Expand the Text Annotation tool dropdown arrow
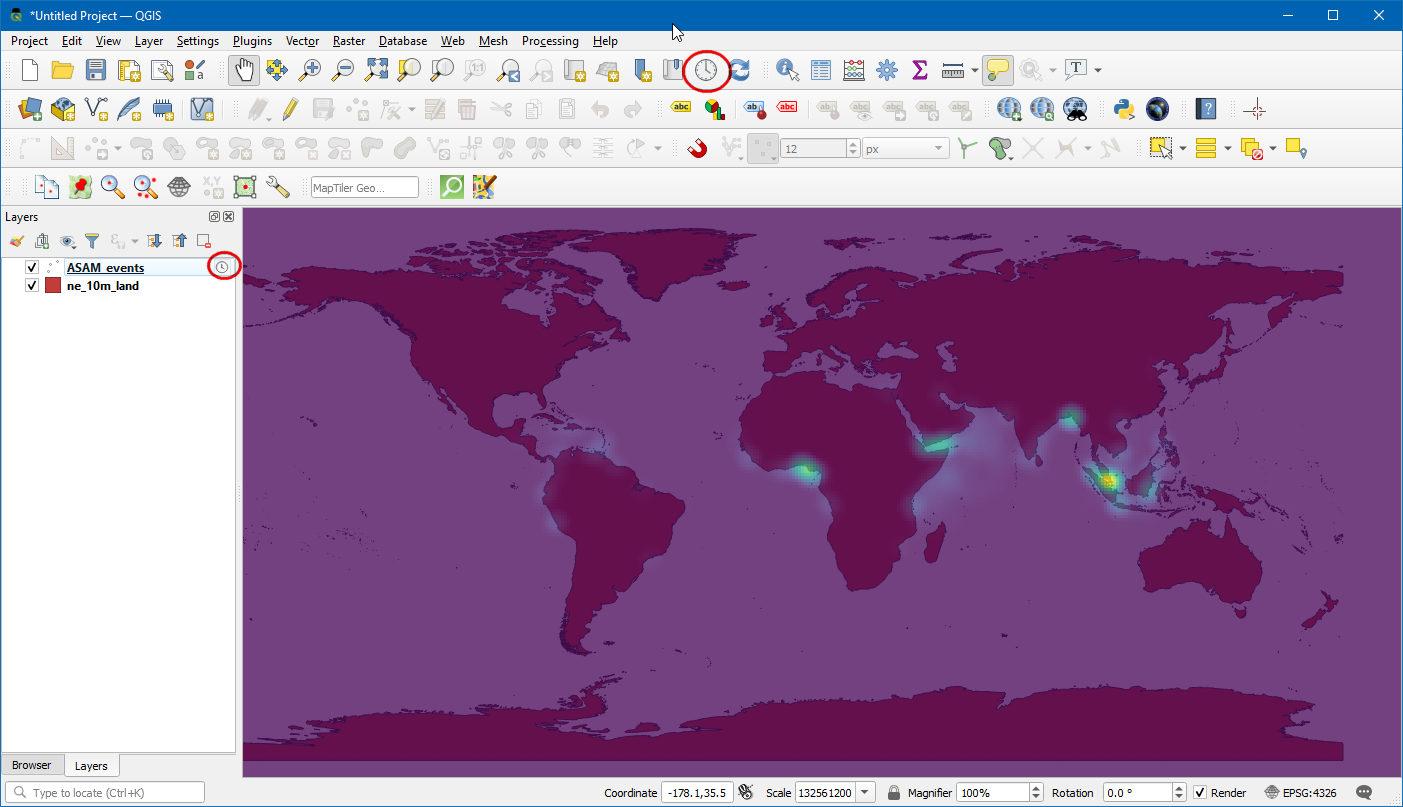The height and width of the screenshot is (807, 1403). pos(1098,70)
